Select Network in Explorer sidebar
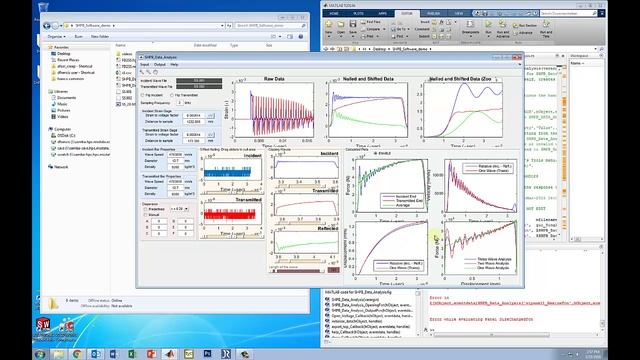640x360 pixels. coord(60,167)
